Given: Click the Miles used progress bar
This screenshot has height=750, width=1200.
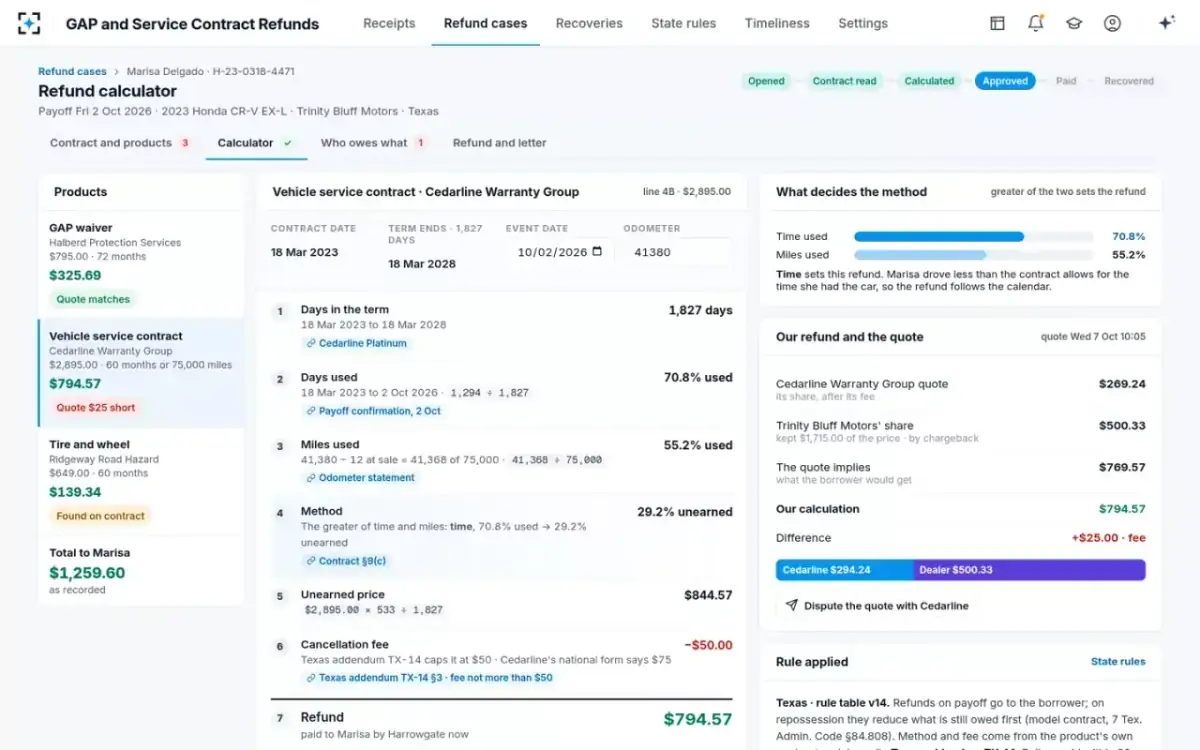Looking at the screenshot, I should [973, 255].
